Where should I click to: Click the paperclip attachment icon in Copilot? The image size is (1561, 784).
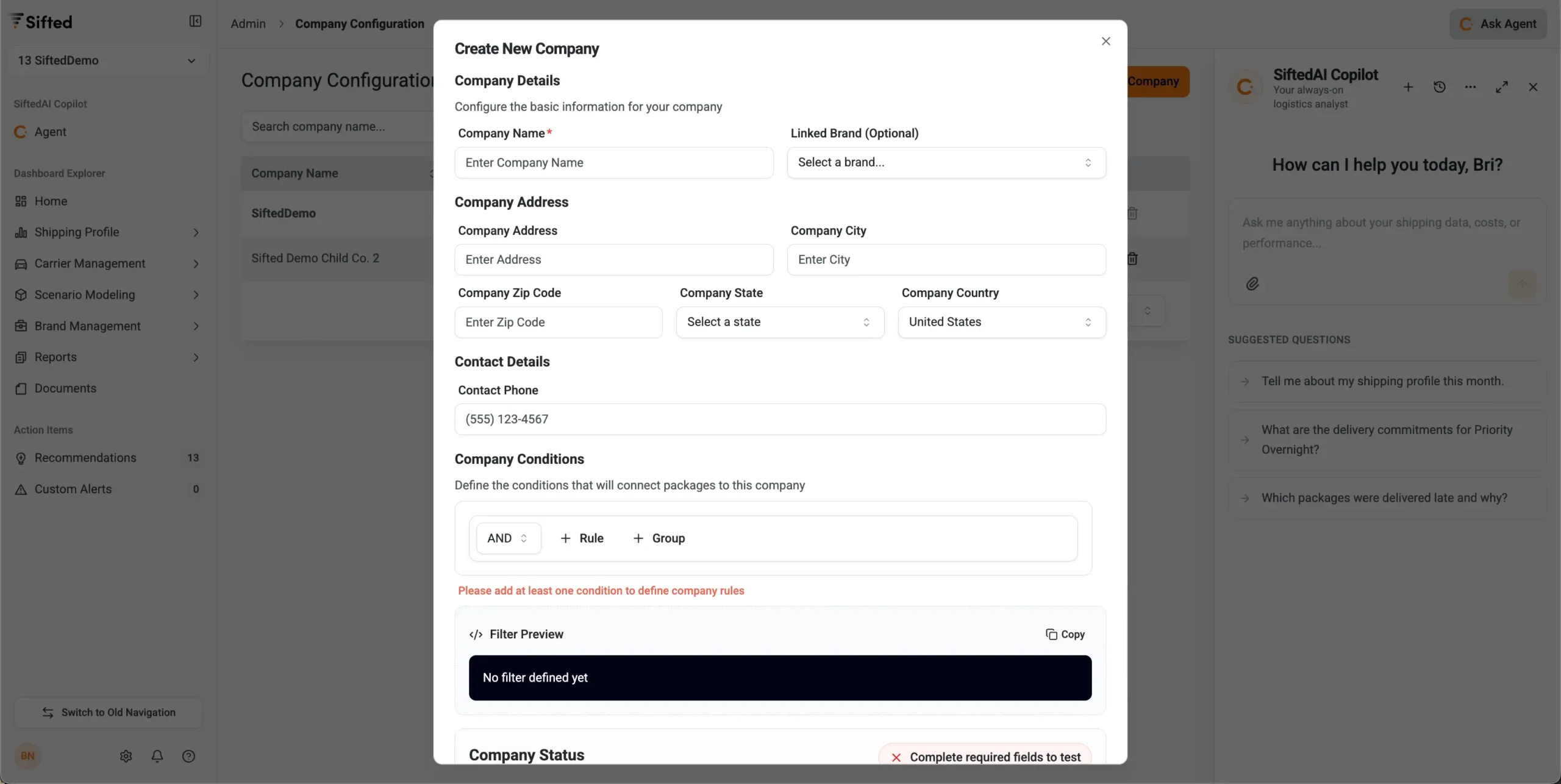[1252, 283]
